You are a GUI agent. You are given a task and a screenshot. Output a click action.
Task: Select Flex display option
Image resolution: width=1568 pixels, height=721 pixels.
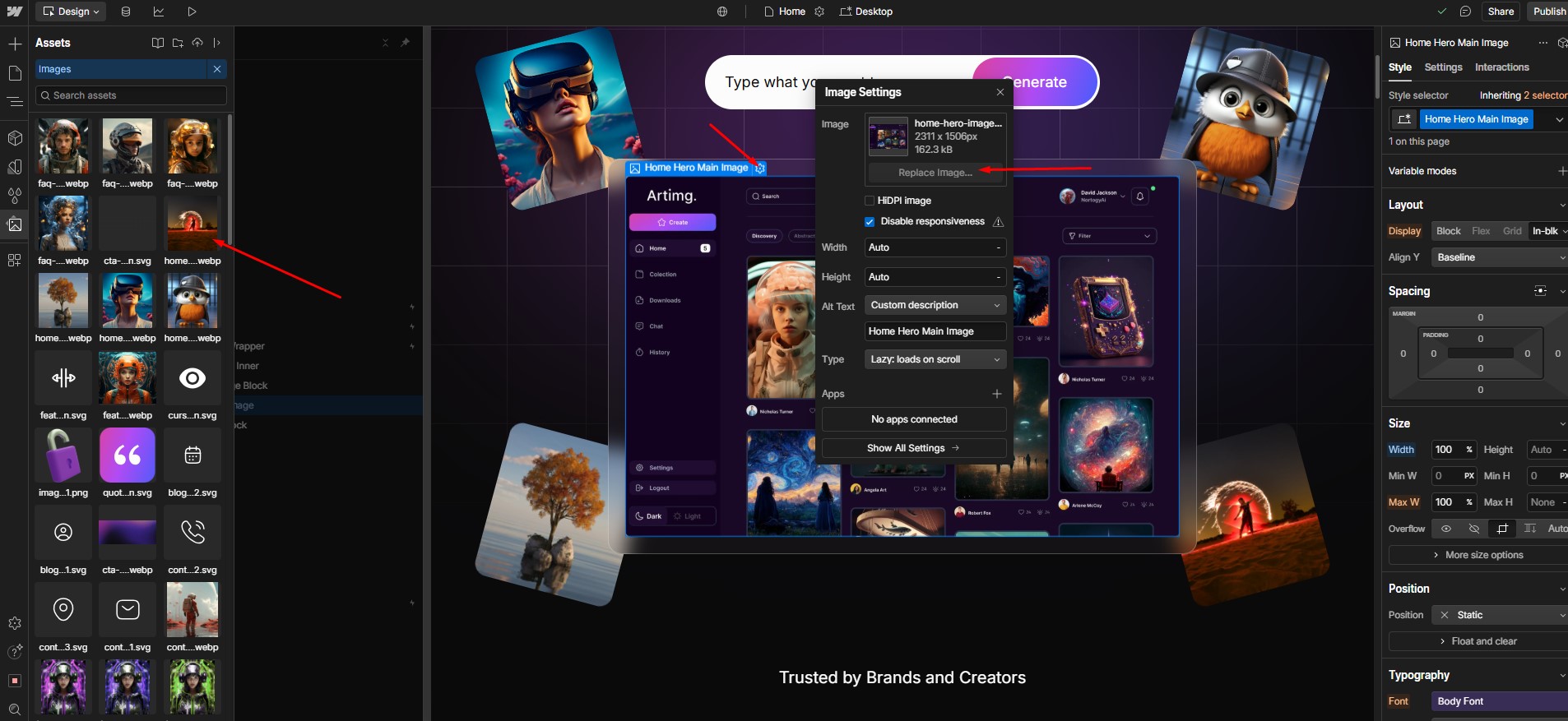point(1481,231)
